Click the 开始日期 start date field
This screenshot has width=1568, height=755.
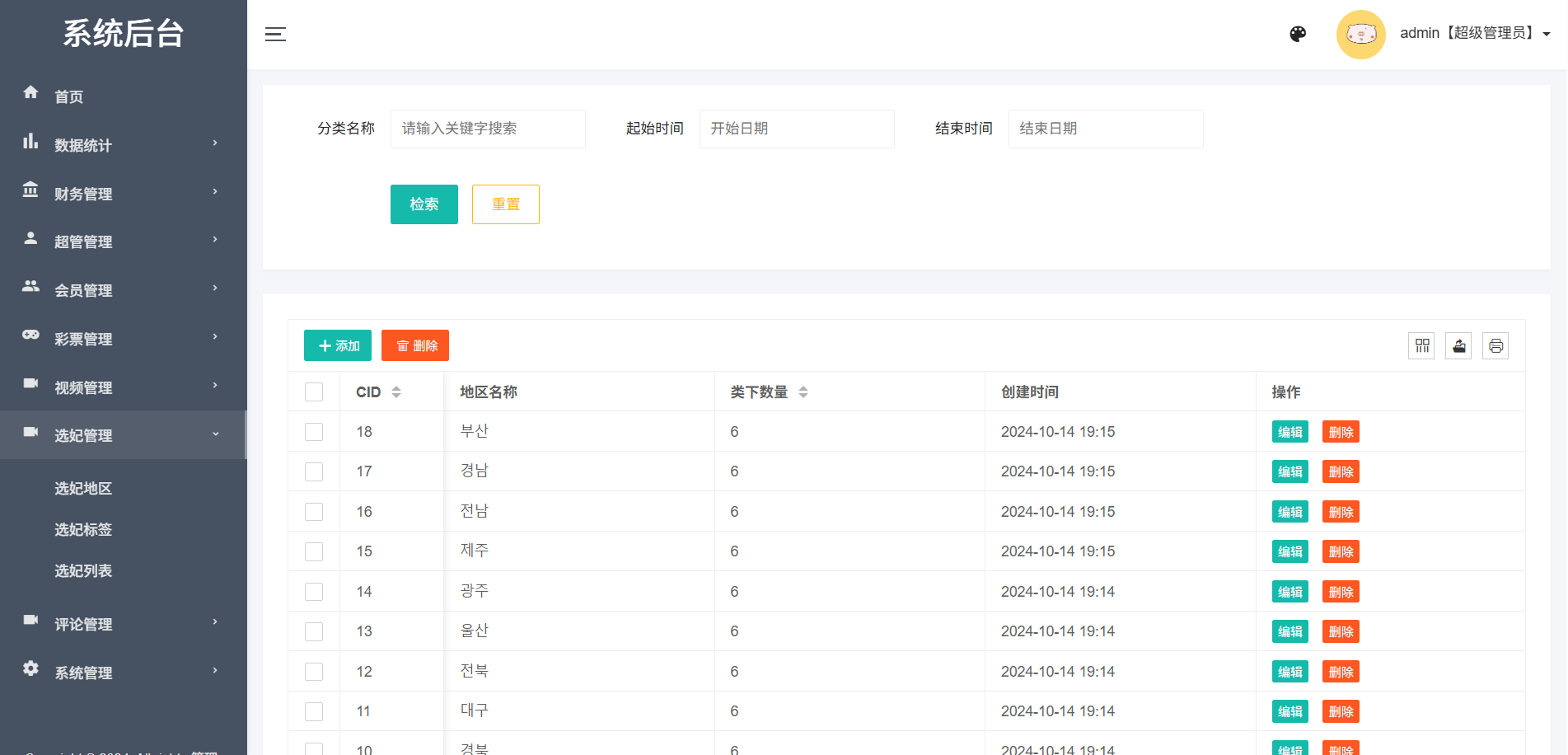pos(796,129)
